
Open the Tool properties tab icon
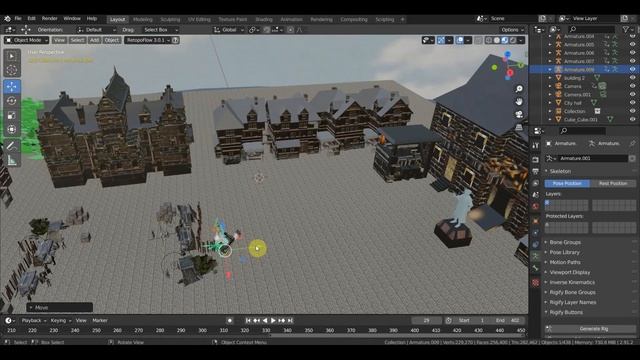click(x=536, y=146)
